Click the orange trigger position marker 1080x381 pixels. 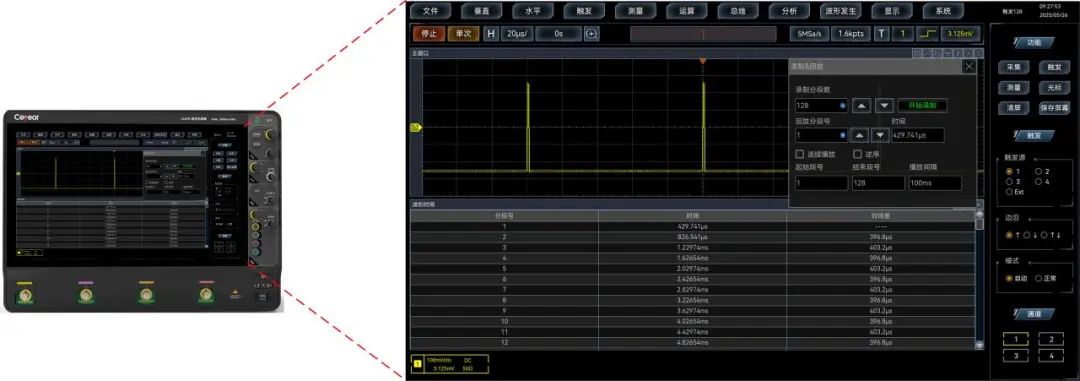click(x=703, y=61)
